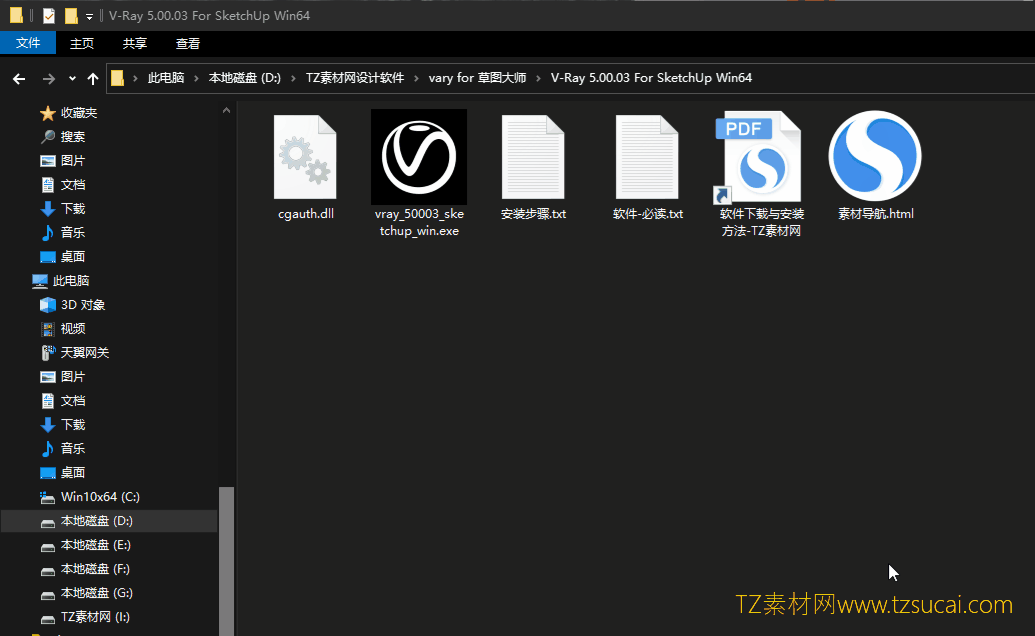Open the 主页 ribbon tab
Image resolution: width=1035 pixels, height=636 pixels.
tap(82, 44)
